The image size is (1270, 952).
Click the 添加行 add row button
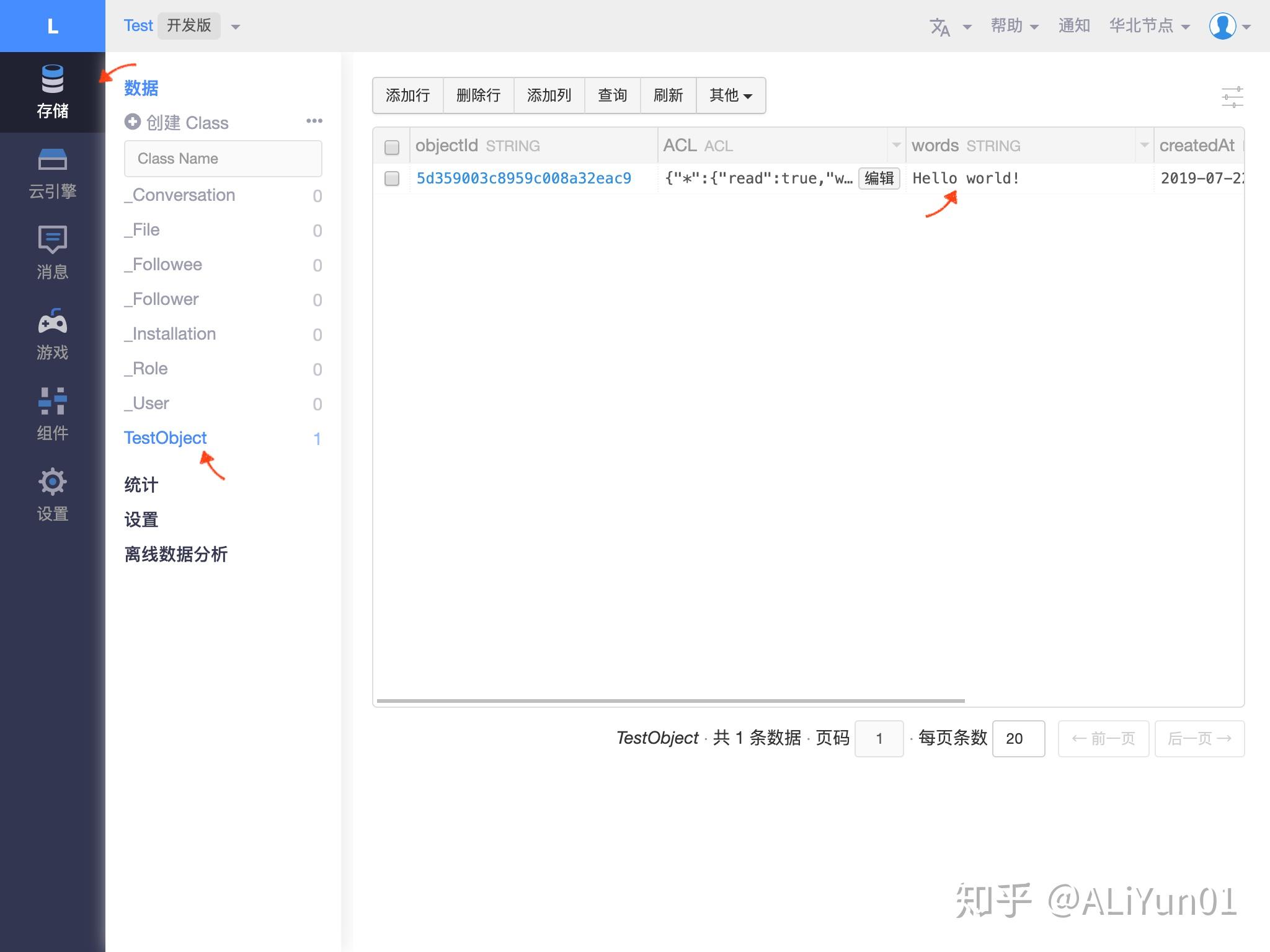[407, 95]
